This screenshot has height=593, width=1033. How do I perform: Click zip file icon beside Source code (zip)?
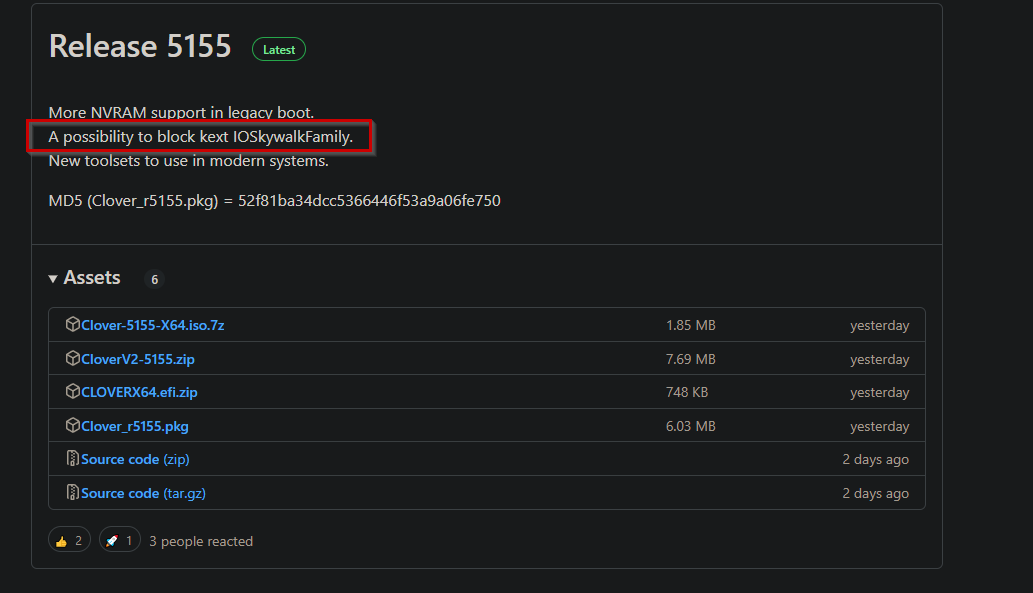coord(72,459)
